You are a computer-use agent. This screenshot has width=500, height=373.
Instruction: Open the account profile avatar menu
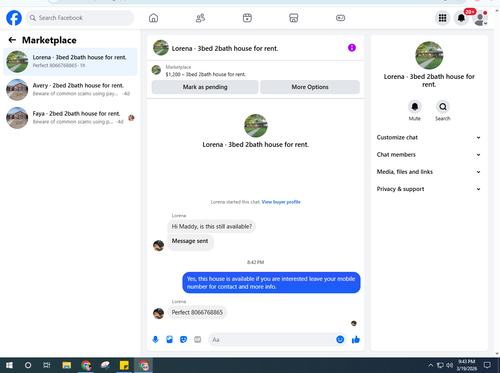tap(480, 18)
